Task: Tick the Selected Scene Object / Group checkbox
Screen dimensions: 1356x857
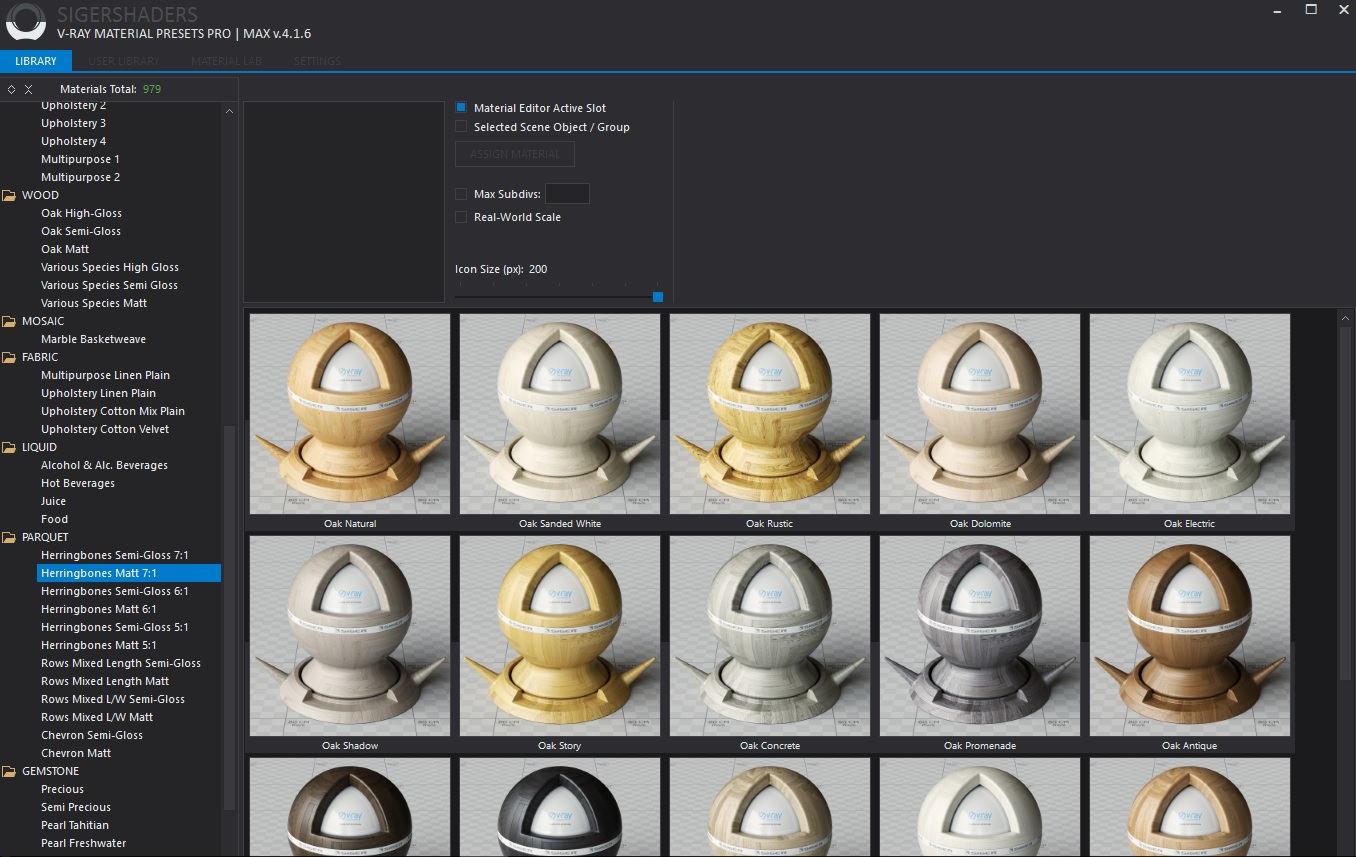Action: click(461, 127)
